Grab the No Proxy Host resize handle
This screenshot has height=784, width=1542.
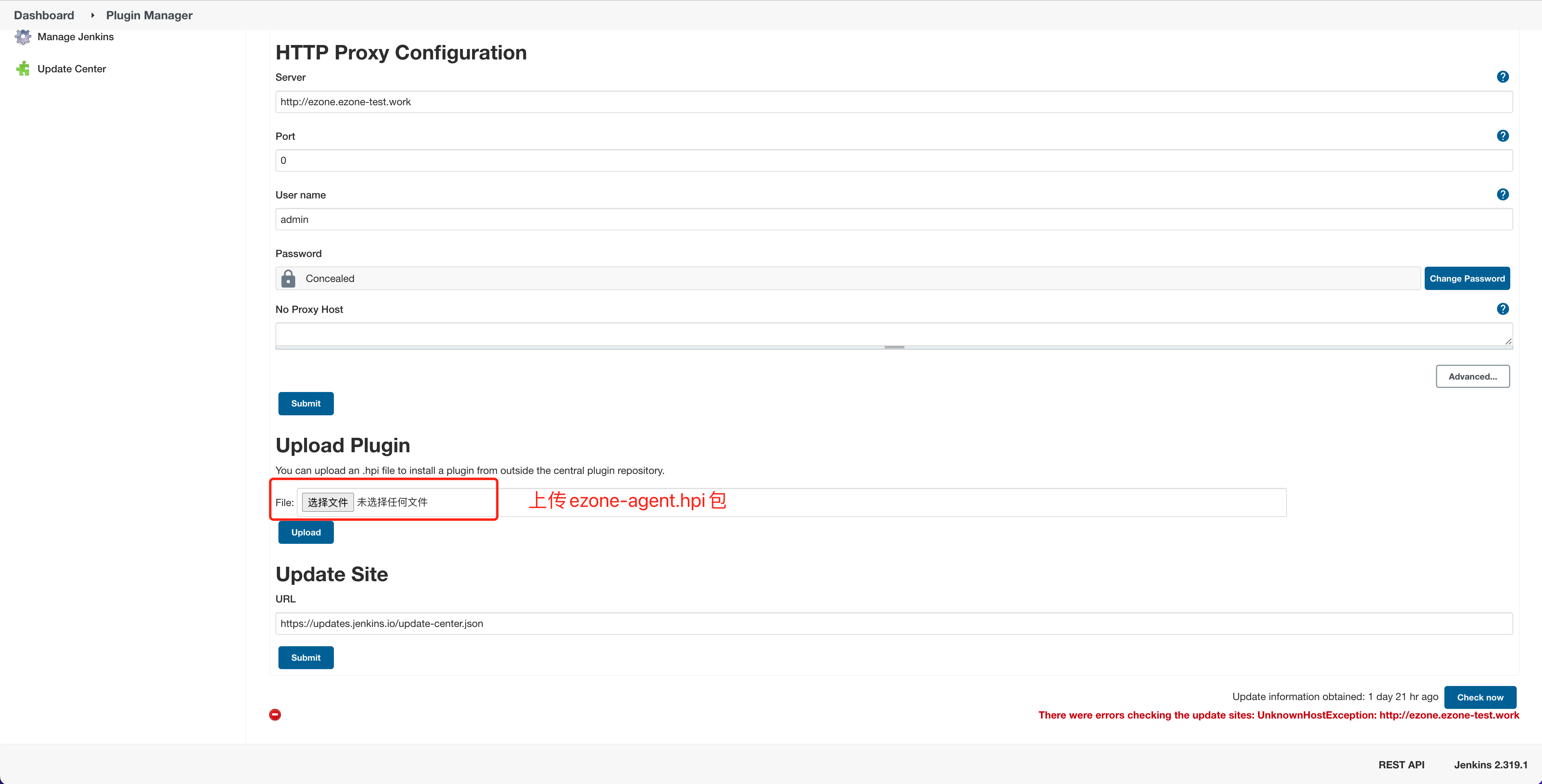894,347
